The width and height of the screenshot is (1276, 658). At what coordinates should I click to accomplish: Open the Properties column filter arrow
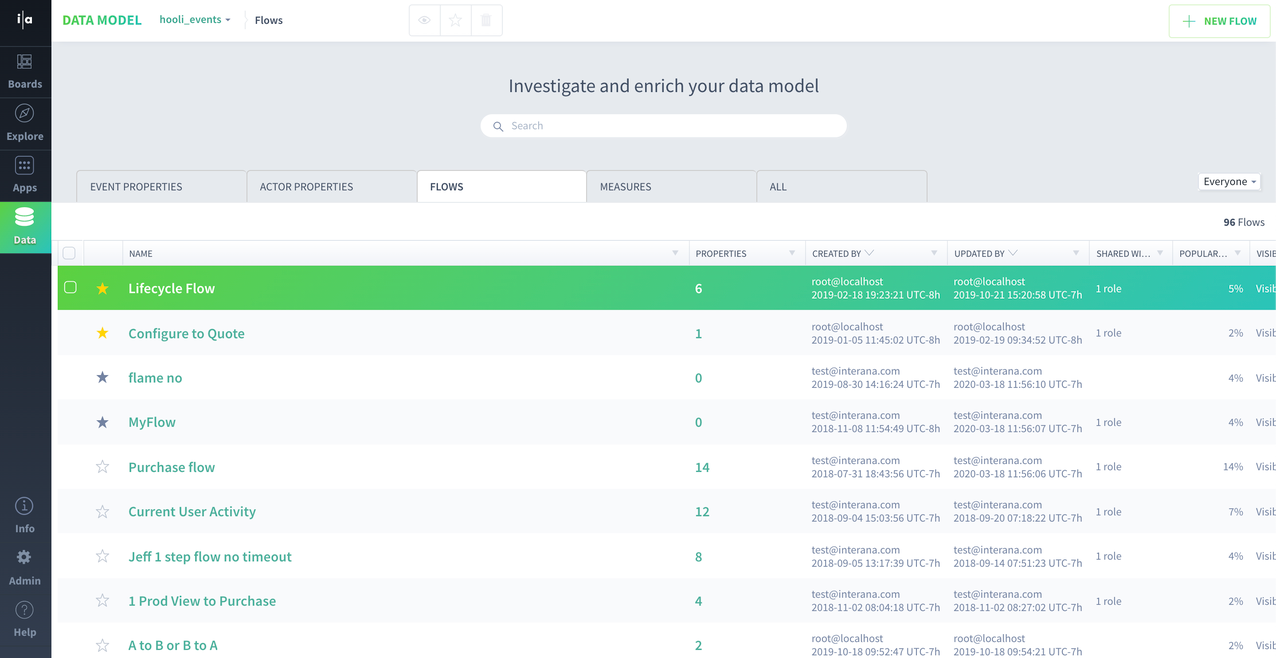pos(792,253)
